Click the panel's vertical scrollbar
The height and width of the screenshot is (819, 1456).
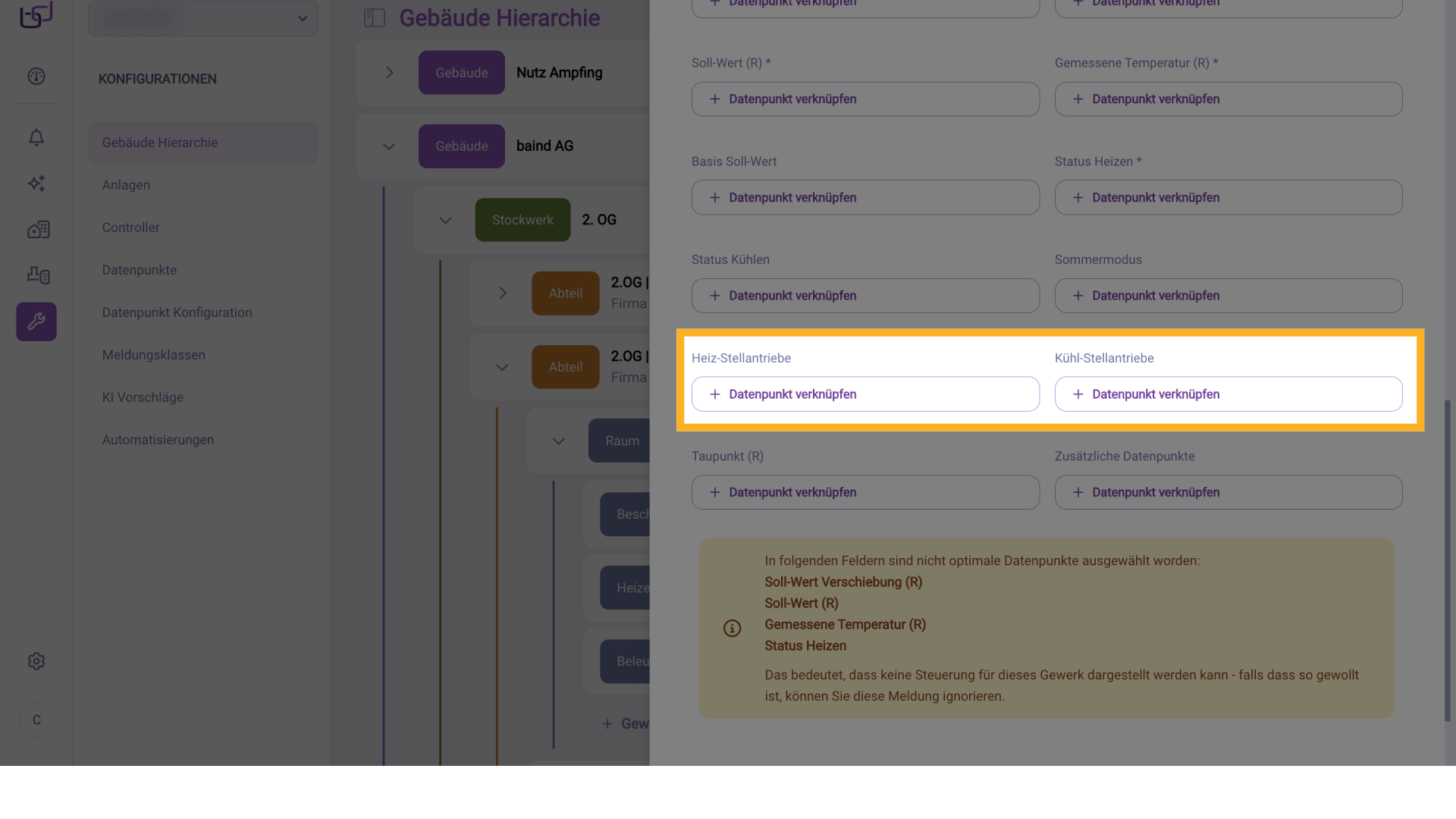pyautogui.click(x=1447, y=561)
